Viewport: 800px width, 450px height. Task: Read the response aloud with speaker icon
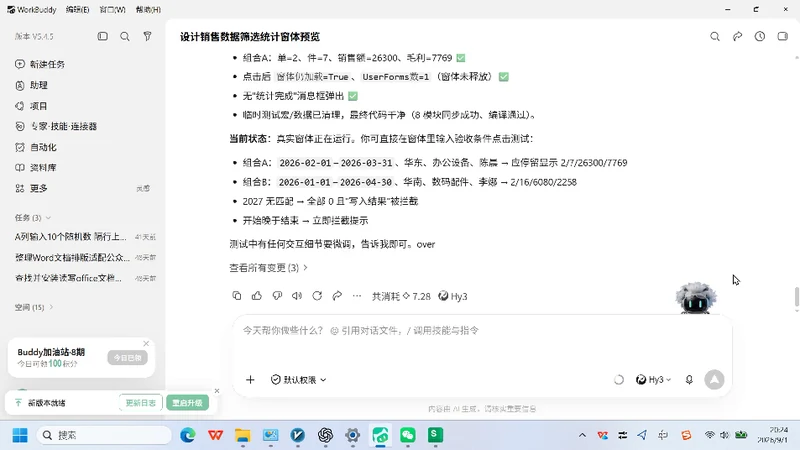(x=297, y=296)
